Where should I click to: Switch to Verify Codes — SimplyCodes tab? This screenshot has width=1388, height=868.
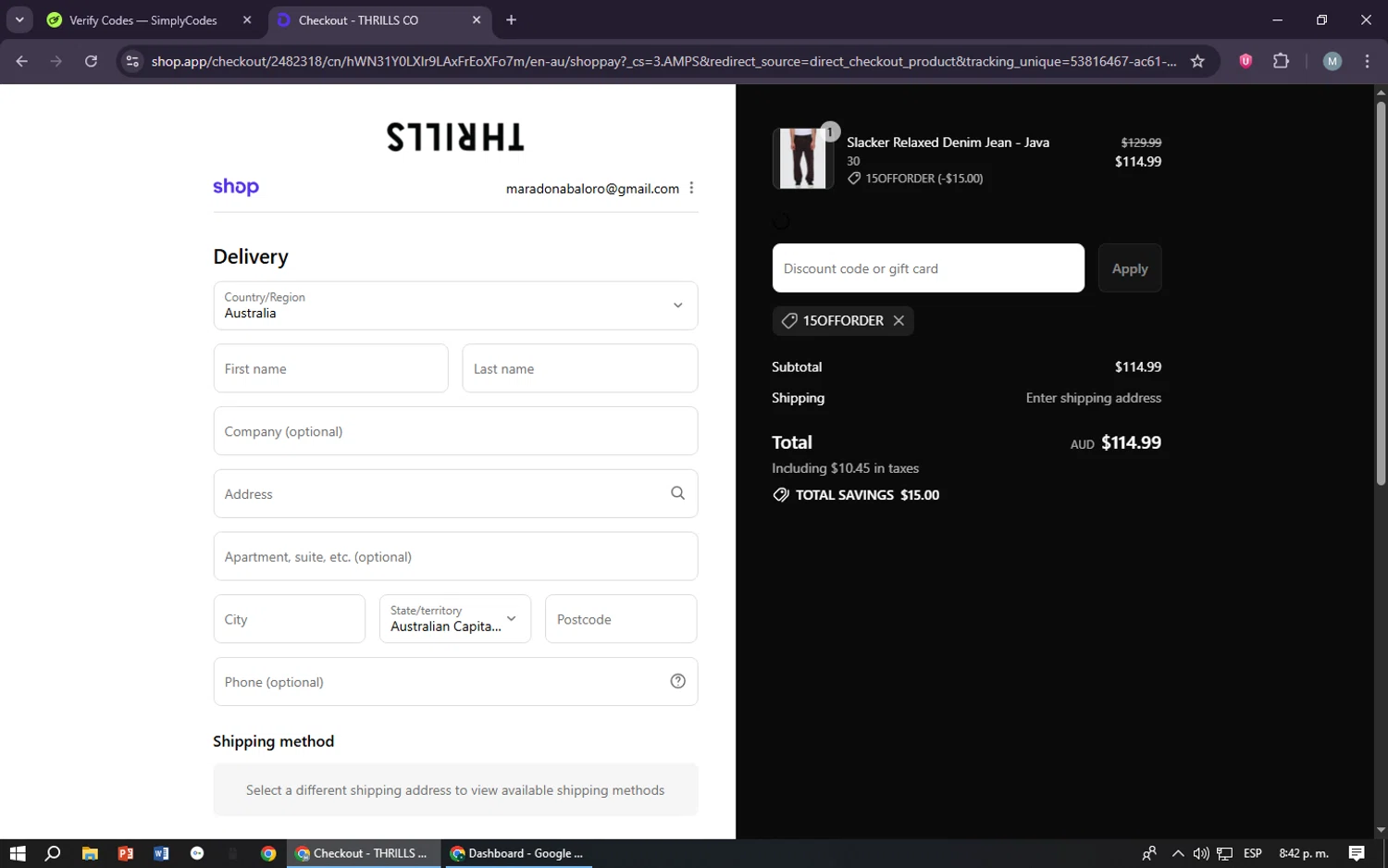point(144,19)
